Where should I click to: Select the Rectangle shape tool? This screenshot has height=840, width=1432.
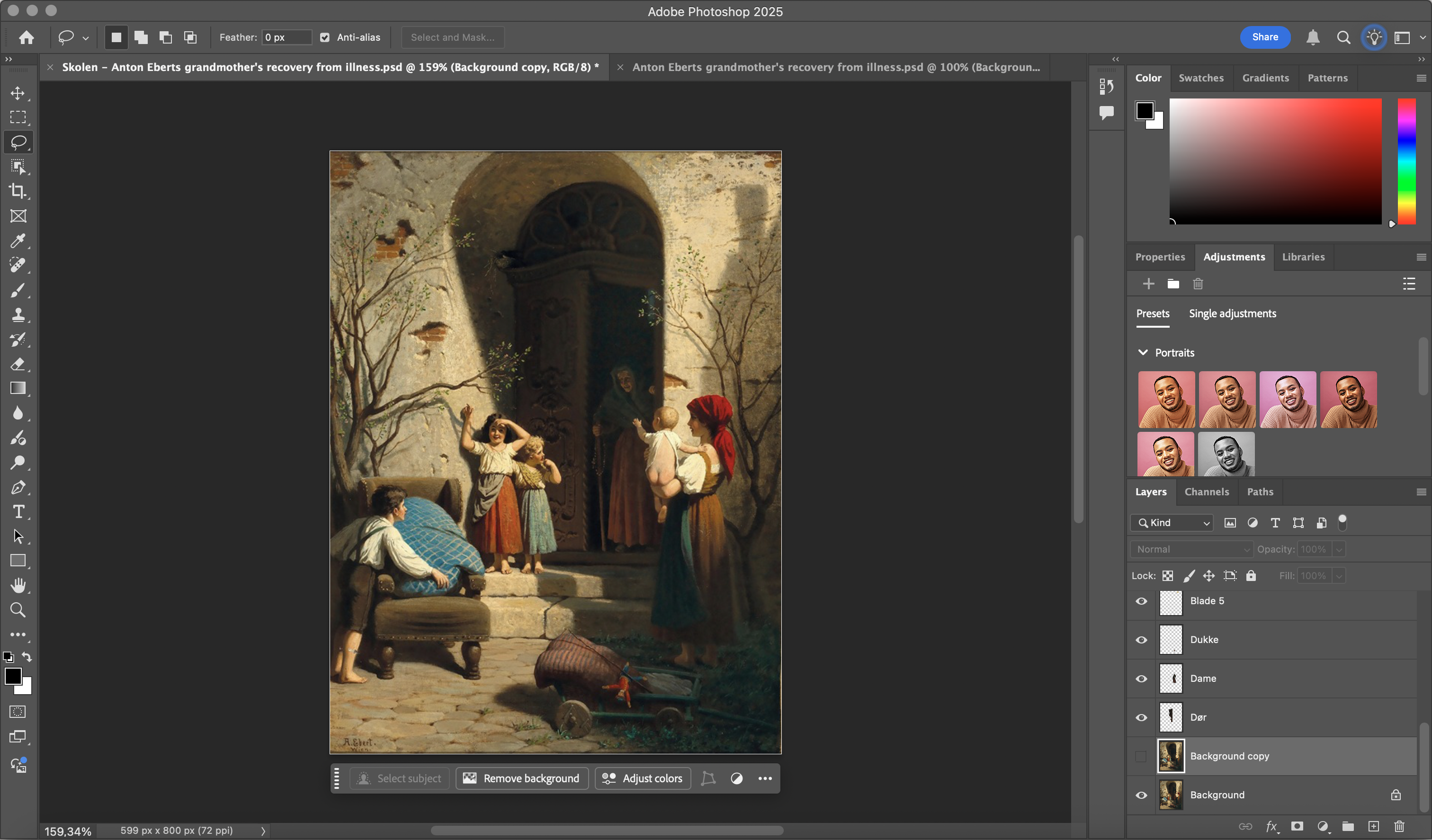click(18, 561)
